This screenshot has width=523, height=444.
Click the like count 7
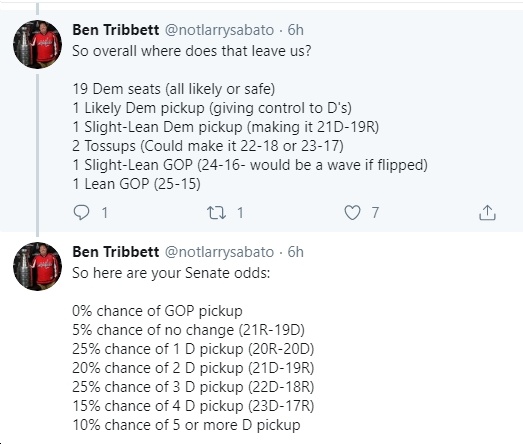pyautogui.click(x=375, y=212)
